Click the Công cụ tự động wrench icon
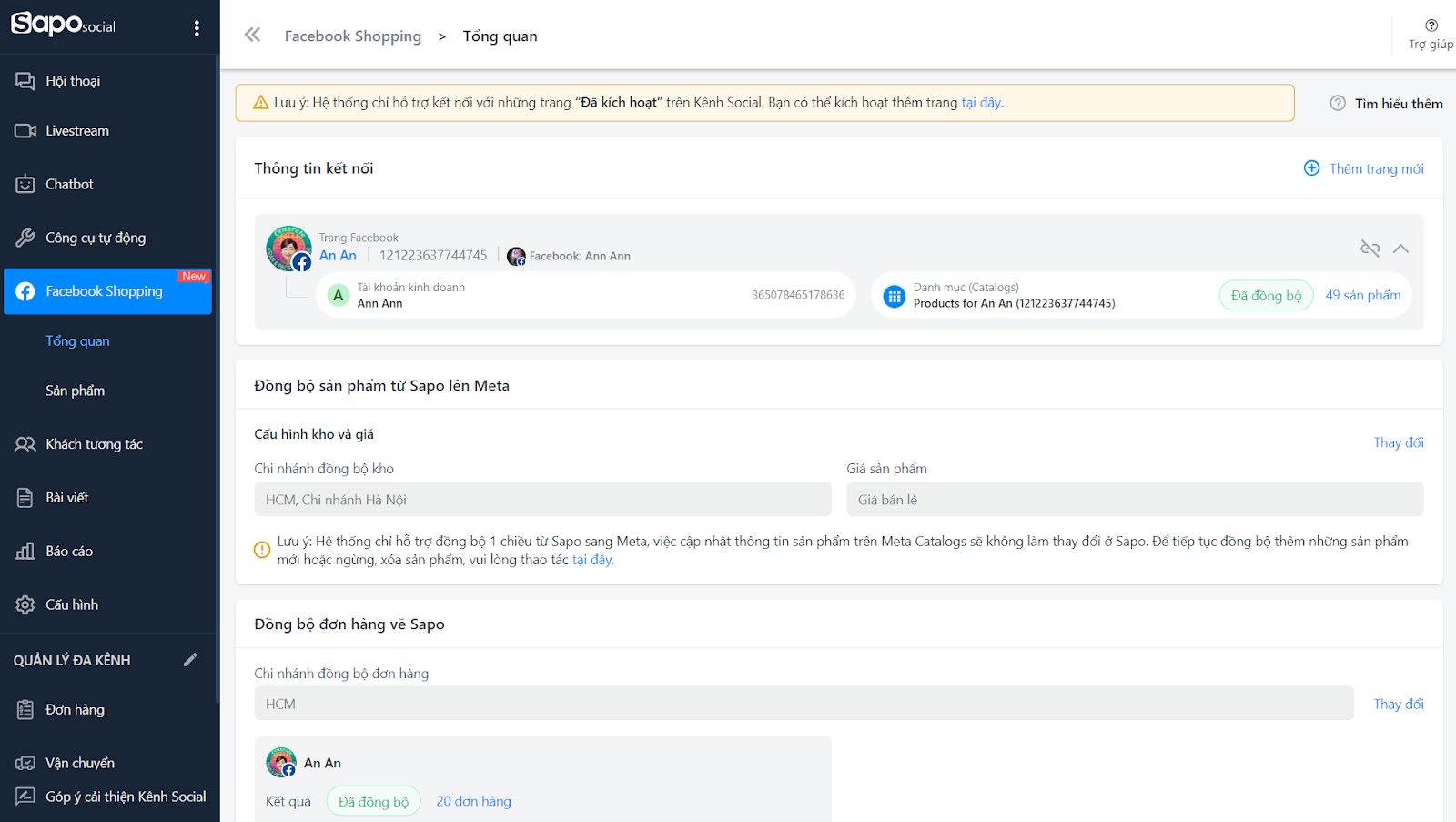The height and width of the screenshot is (822, 1456). 25,238
